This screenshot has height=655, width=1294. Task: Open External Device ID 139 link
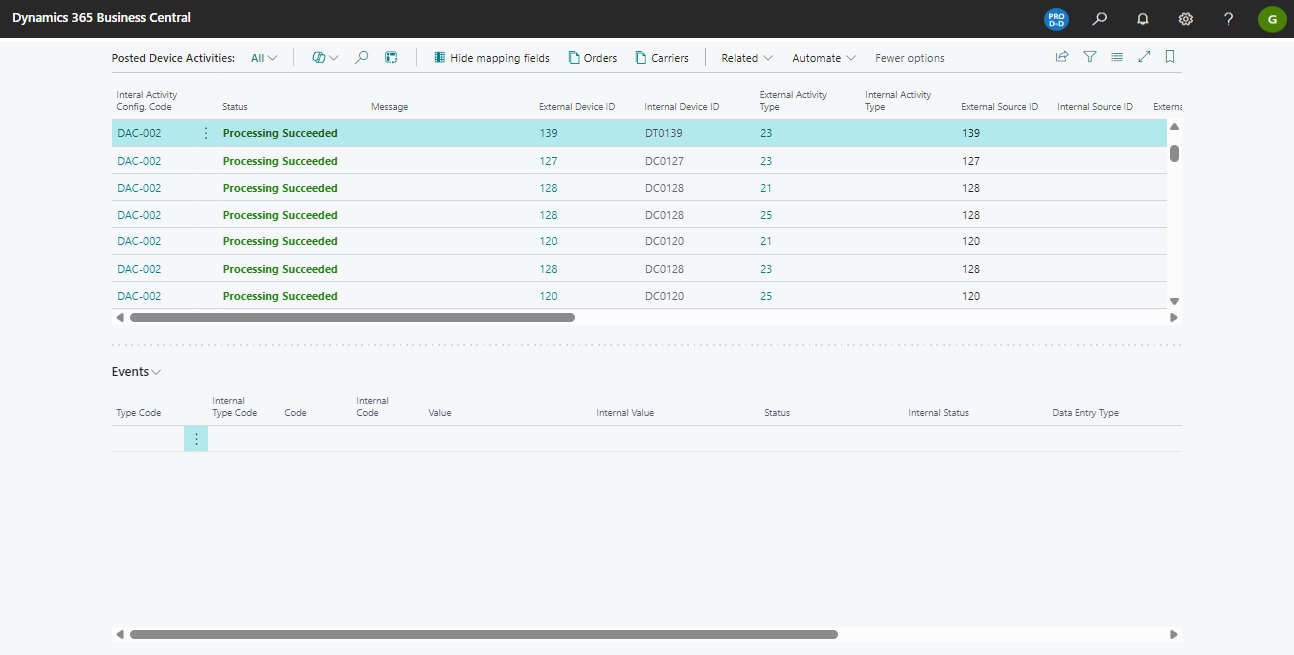(x=548, y=133)
